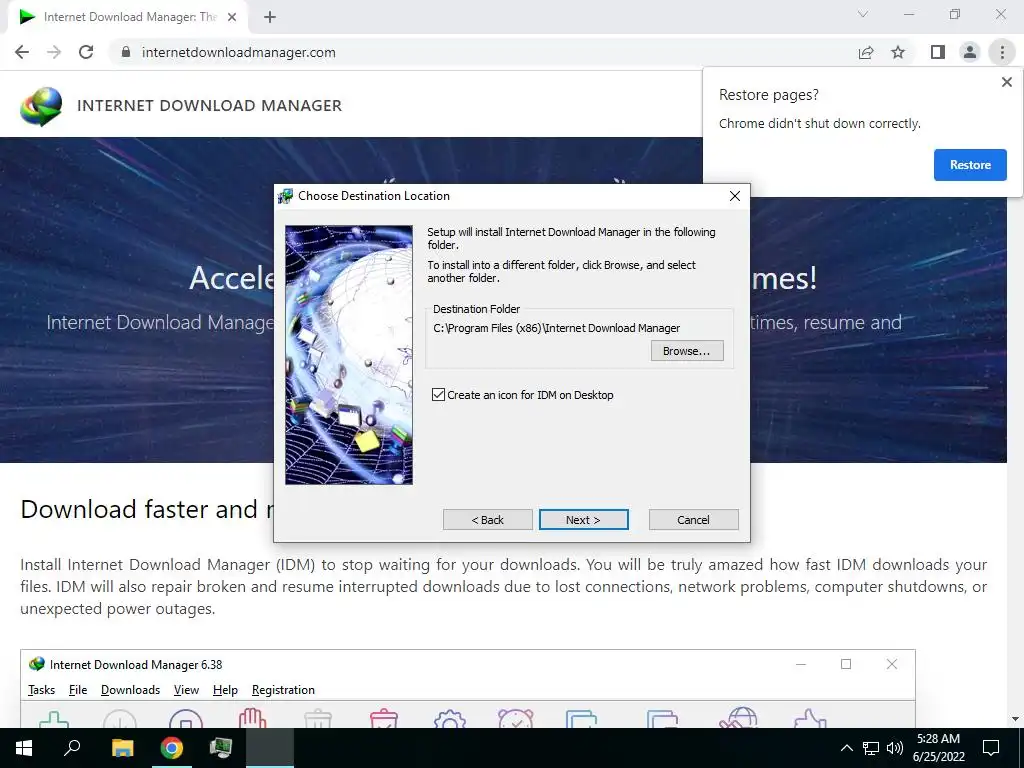Click the gear Options icon in IDM toolbar
The width and height of the screenshot is (1024, 768).
tap(449, 719)
